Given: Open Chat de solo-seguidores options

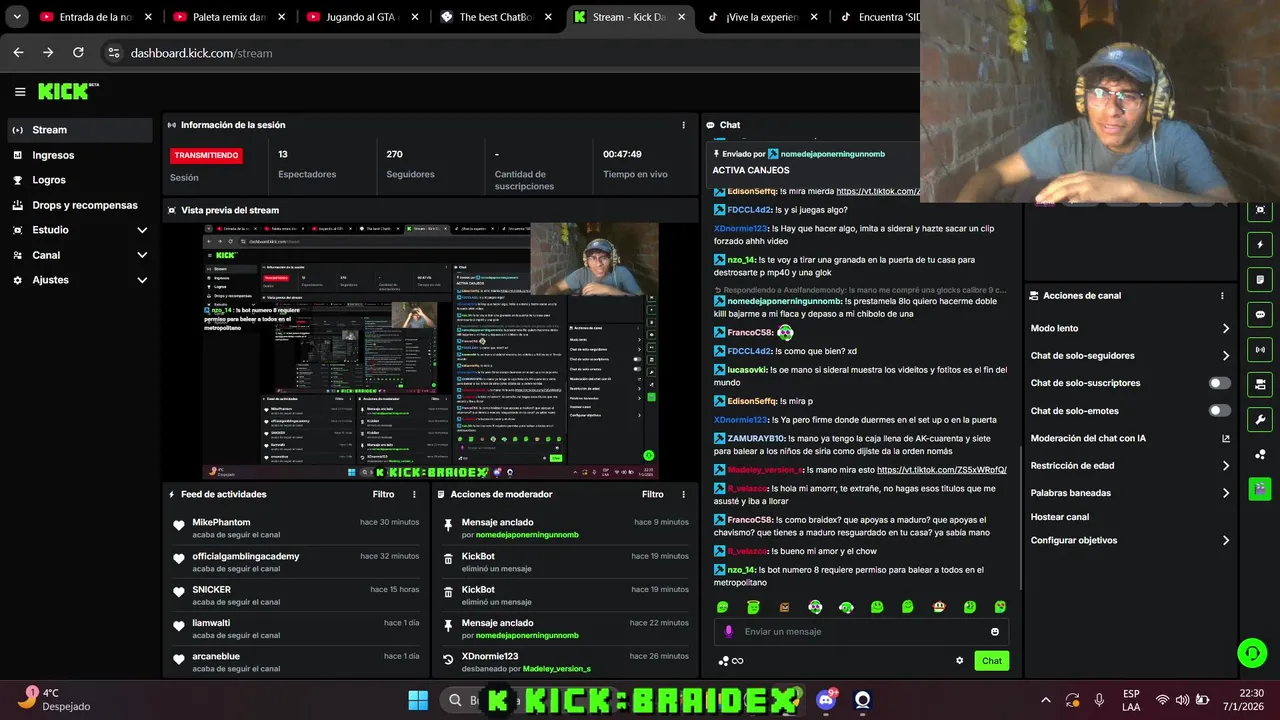Looking at the screenshot, I should tap(1130, 356).
